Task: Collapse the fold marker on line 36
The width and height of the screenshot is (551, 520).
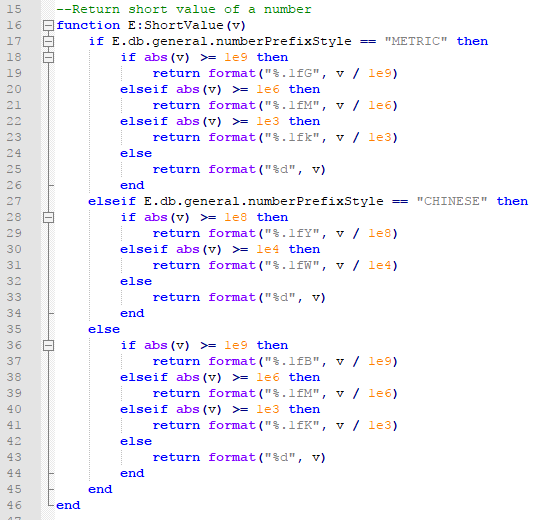Action: coord(48,345)
